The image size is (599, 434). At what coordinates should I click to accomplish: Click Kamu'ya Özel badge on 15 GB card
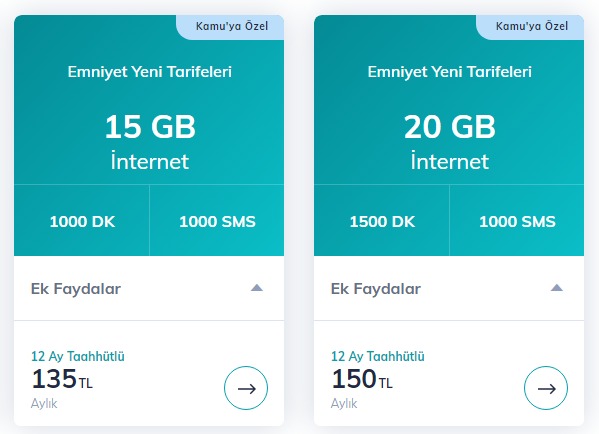(230, 27)
